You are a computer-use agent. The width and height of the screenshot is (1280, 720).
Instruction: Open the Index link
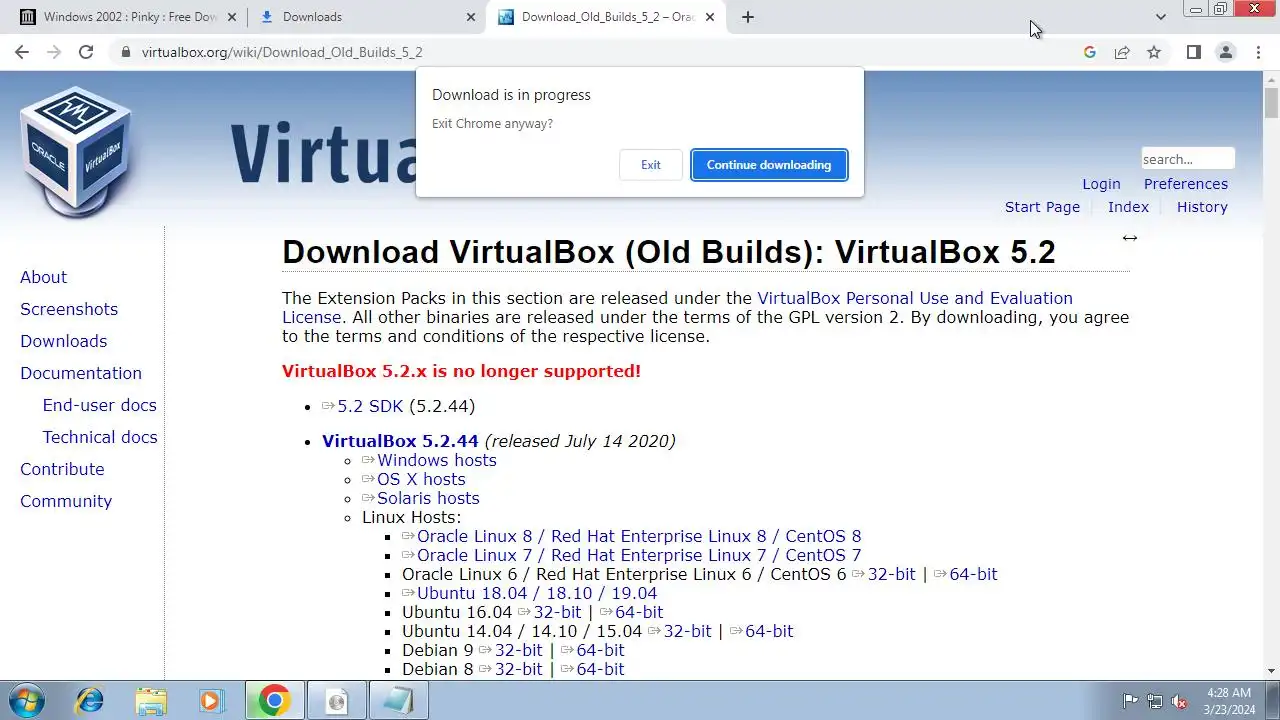(x=1128, y=207)
